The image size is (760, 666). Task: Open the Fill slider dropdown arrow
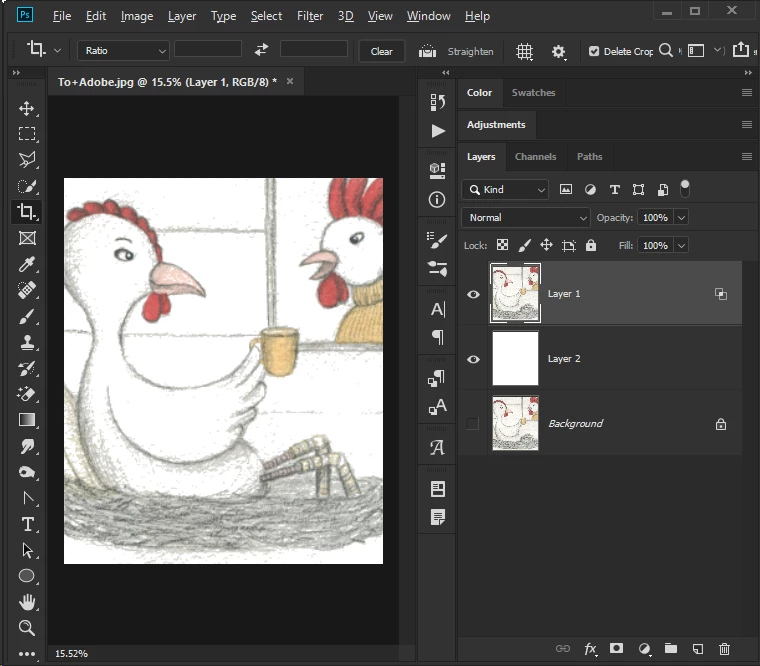[x=681, y=246]
